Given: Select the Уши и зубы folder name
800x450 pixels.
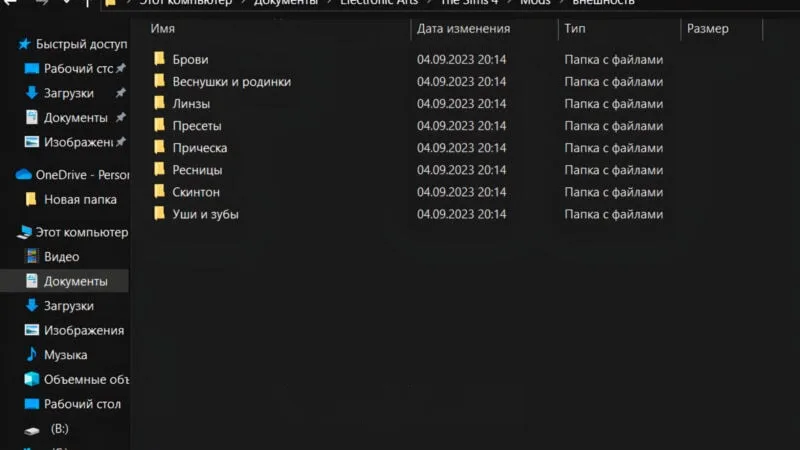Looking at the screenshot, I should [205, 214].
